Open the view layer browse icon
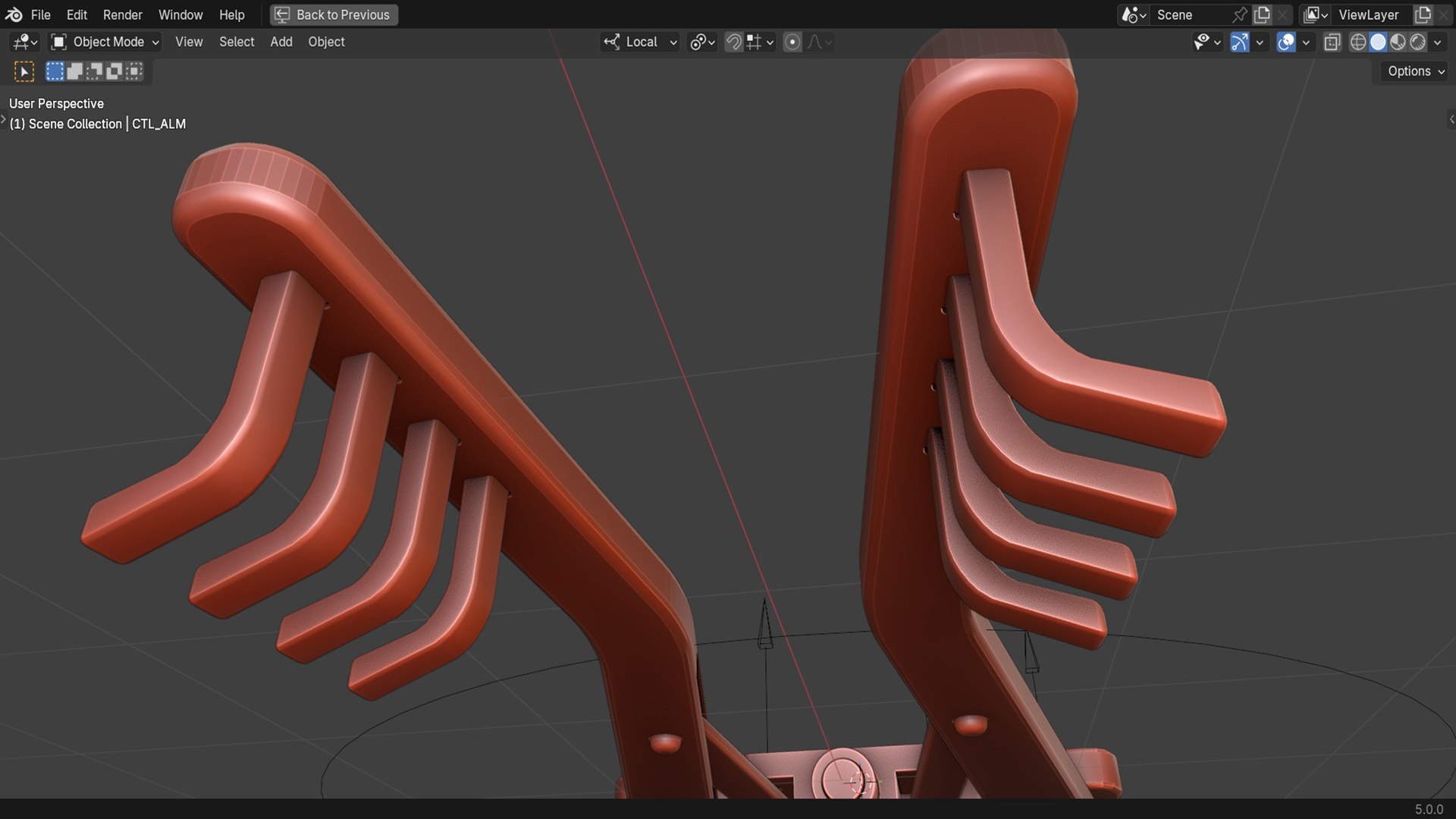Image resolution: width=1456 pixels, height=819 pixels. pyautogui.click(x=1316, y=14)
